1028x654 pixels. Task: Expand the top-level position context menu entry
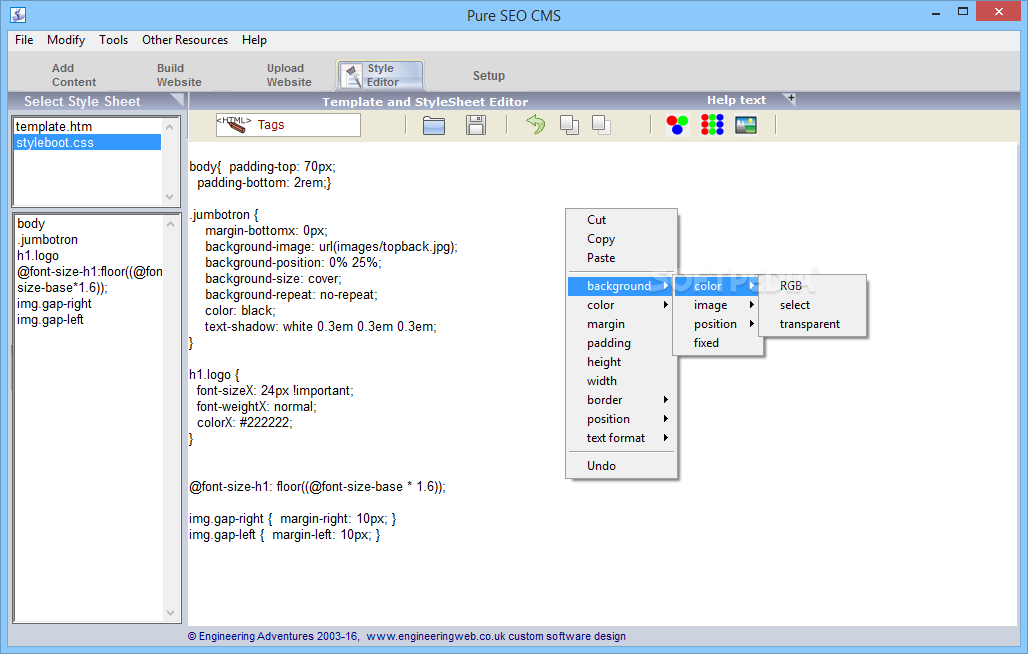[622, 419]
